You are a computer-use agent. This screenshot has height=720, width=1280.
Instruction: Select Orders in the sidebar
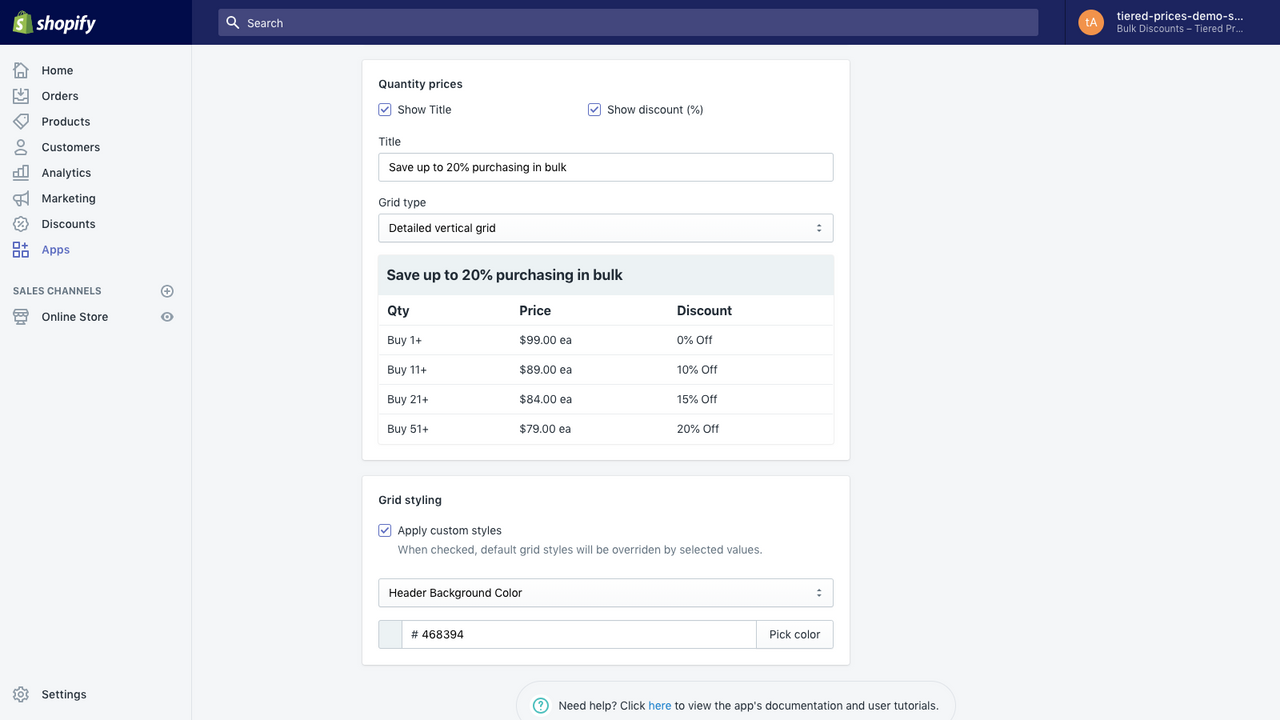59,95
